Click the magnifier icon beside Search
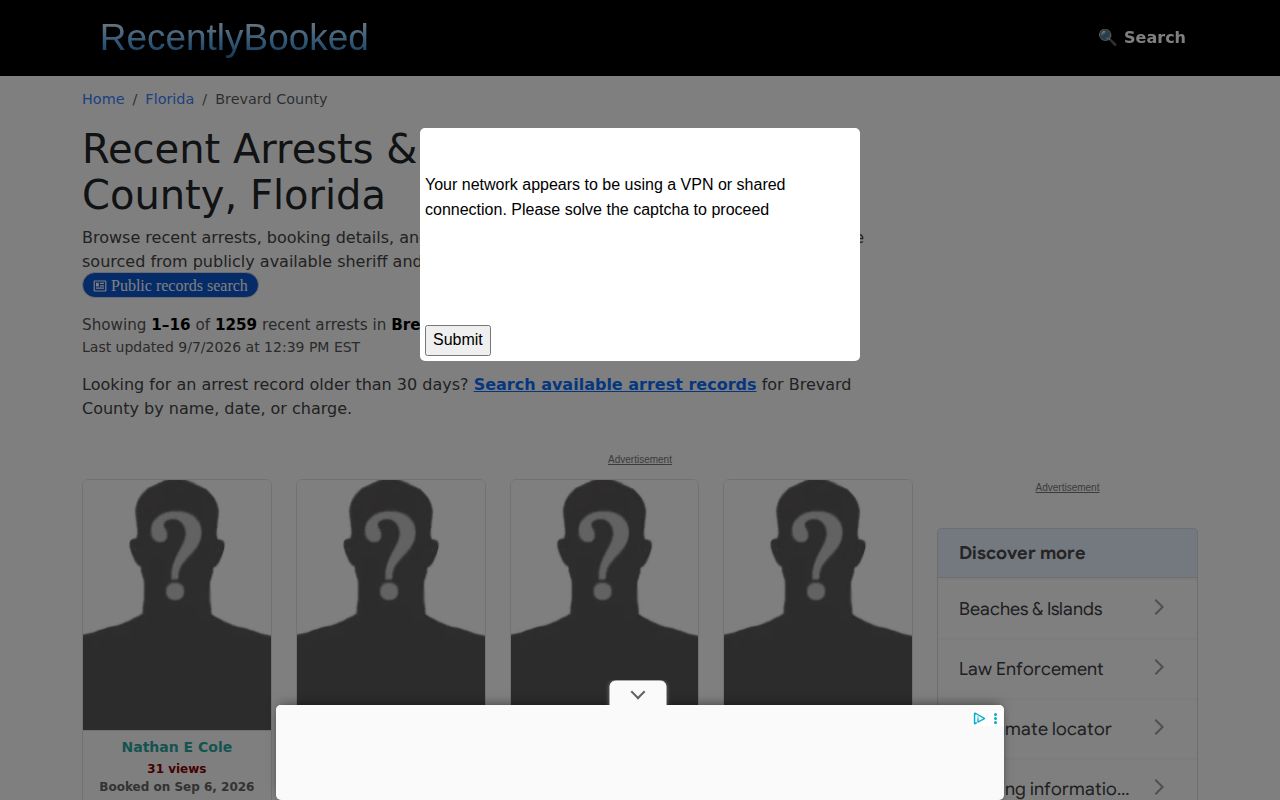This screenshot has width=1280, height=800. click(x=1107, y=37)
